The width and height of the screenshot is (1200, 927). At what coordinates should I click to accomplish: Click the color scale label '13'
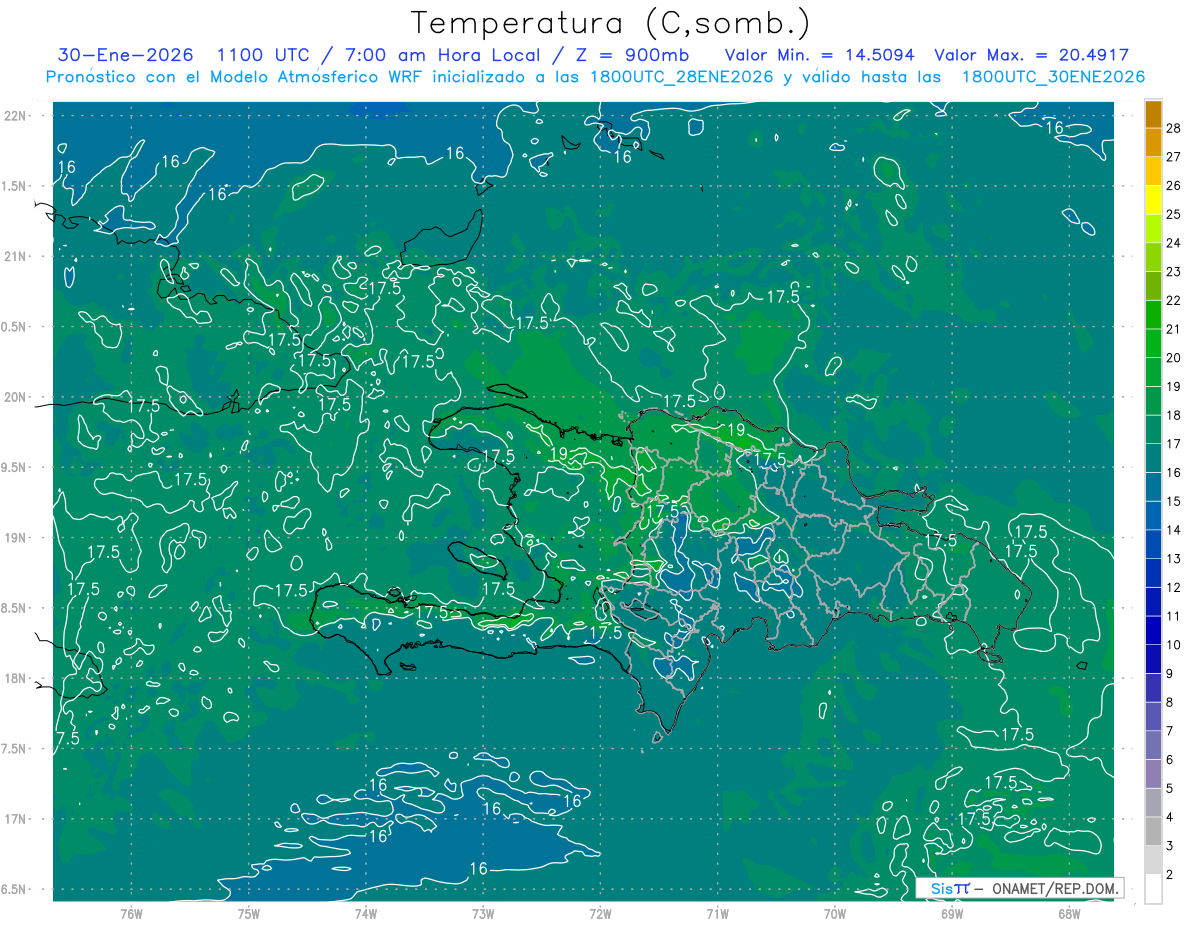[1173, 558]
